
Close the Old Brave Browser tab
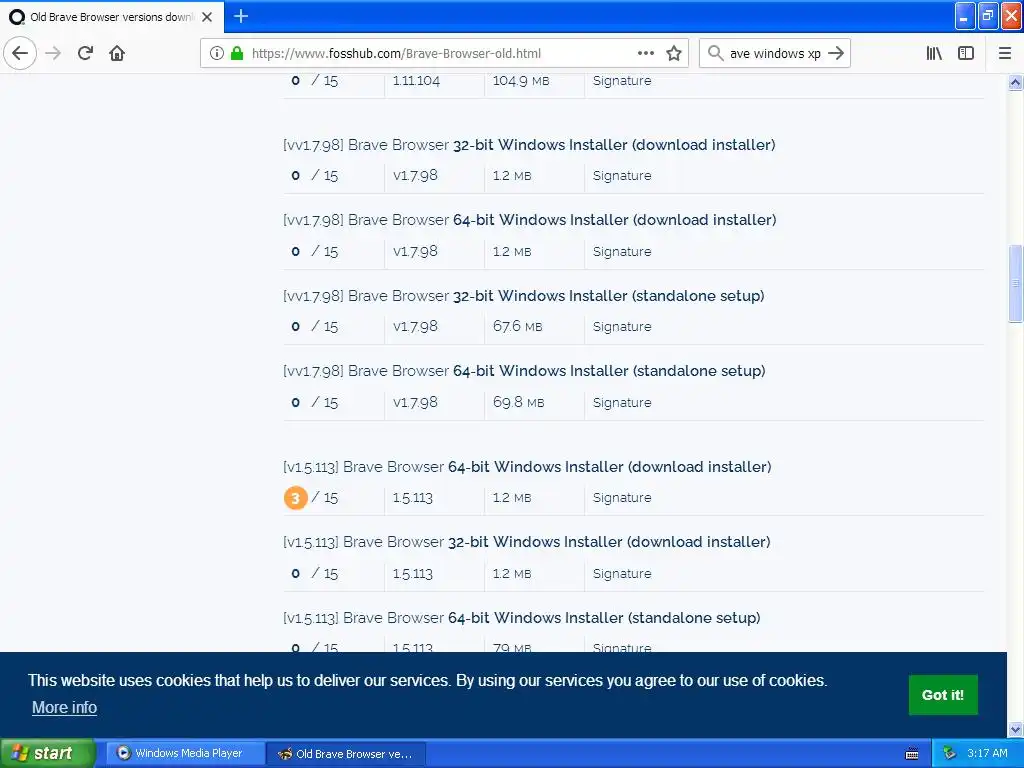click(x=207, y=17)
